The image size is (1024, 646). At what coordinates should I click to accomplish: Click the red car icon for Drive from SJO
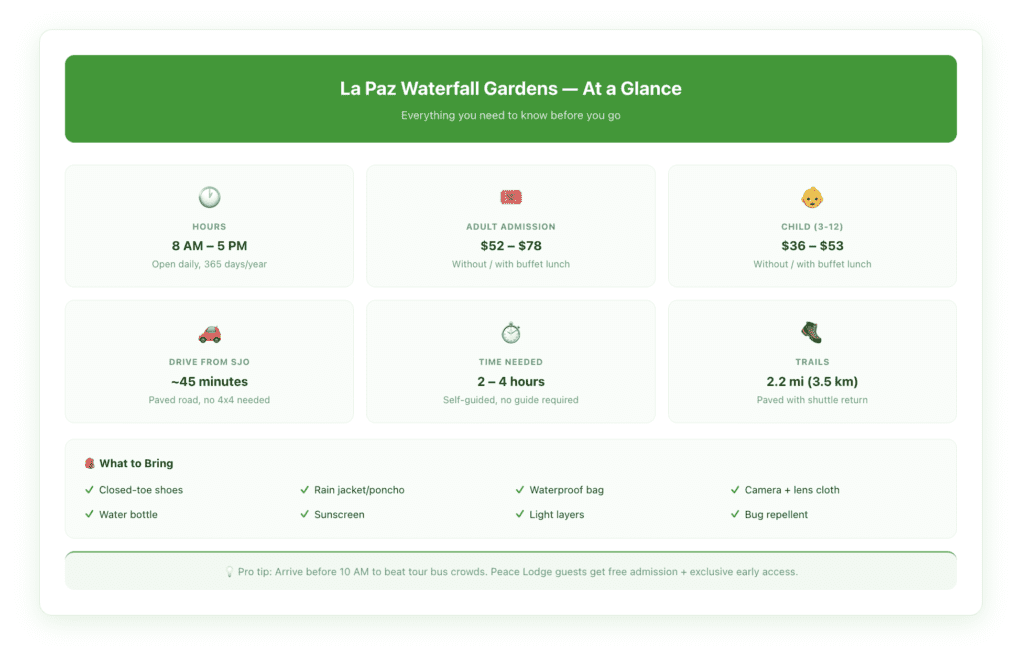(x=209, y=332)
